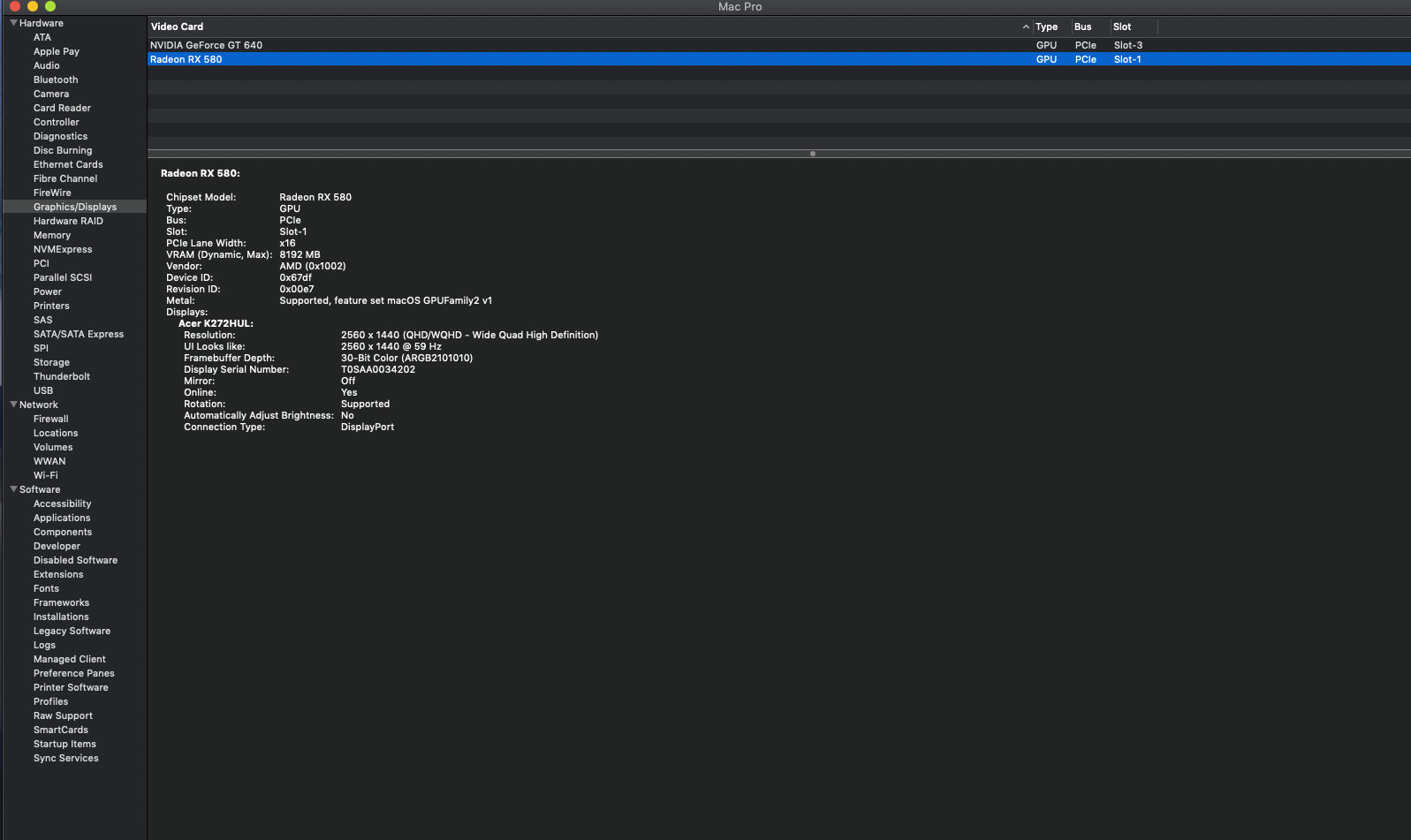Select Raw Support entry
The width and height of the screenshot is (1411, 840).
(x=63, y=715)
